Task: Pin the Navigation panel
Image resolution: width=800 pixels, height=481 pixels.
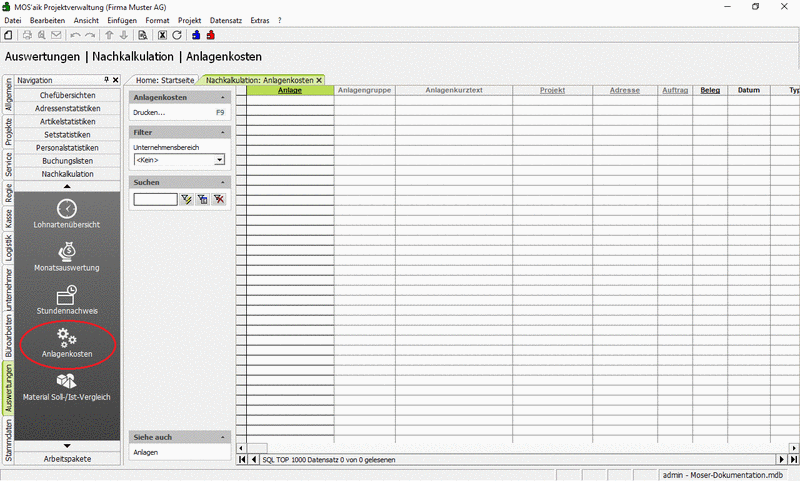Action: (x=107, y=80)
